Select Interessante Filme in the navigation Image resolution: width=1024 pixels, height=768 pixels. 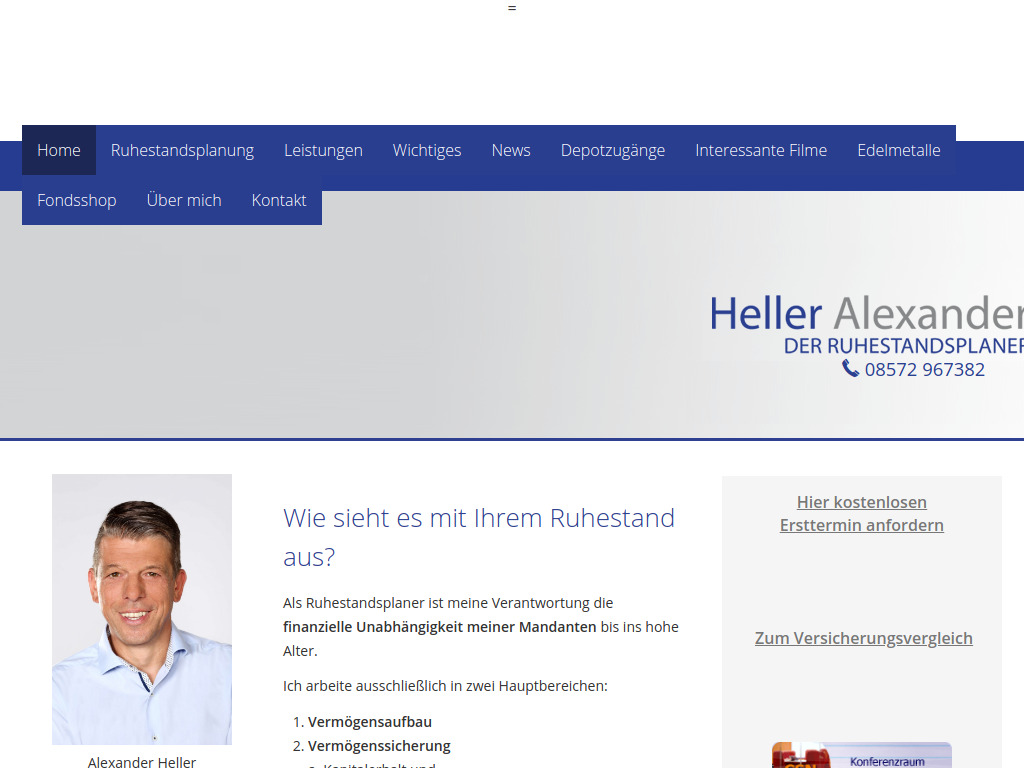pyautogui.click(x=761, y=150)
